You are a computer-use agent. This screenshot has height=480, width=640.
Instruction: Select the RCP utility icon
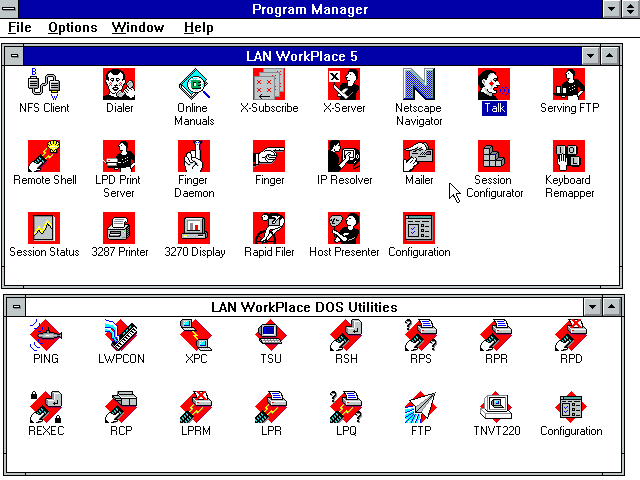click(x=121, y=407)
